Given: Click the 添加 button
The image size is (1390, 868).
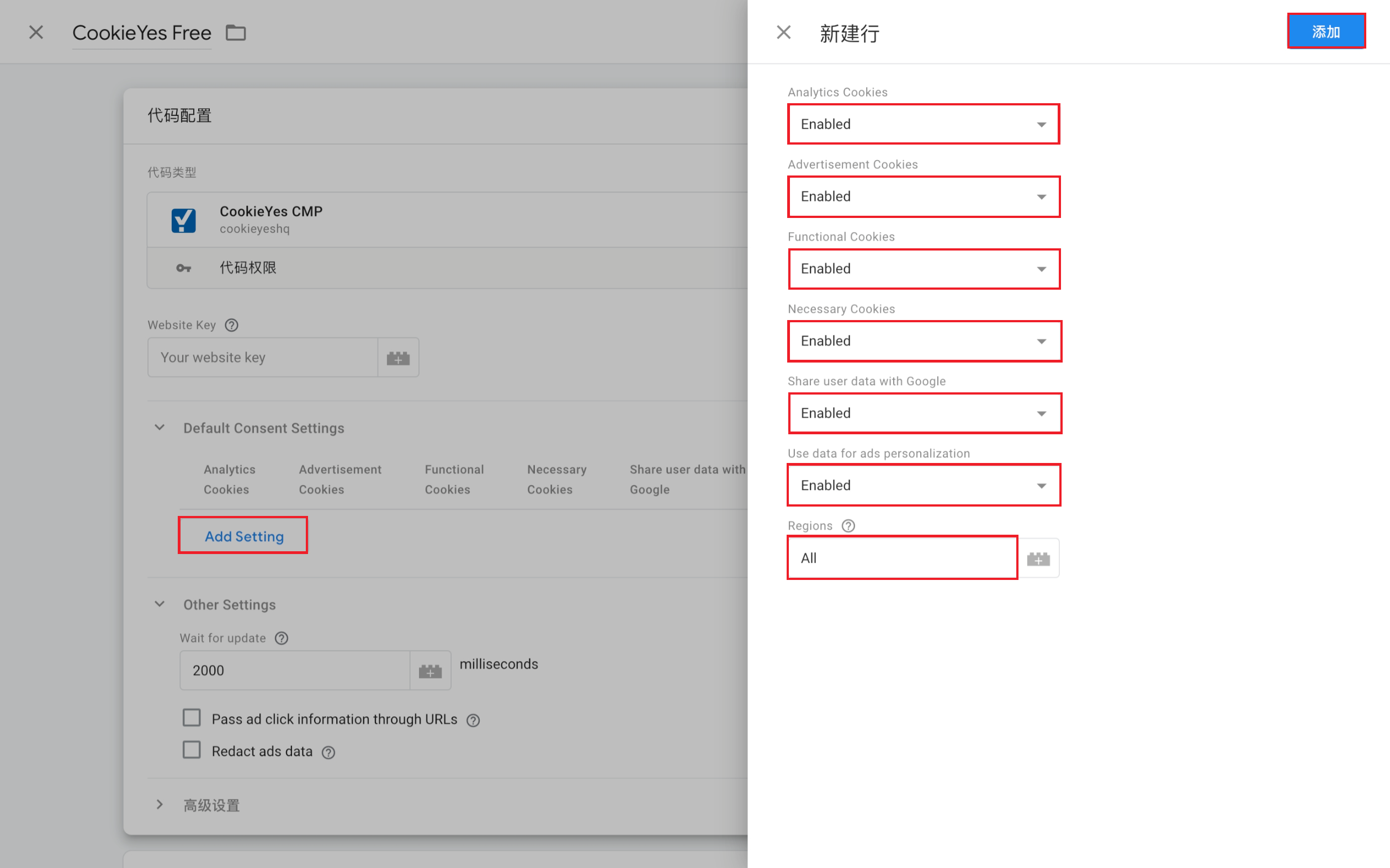Looking at the screenshot, I should (1326, 31).
